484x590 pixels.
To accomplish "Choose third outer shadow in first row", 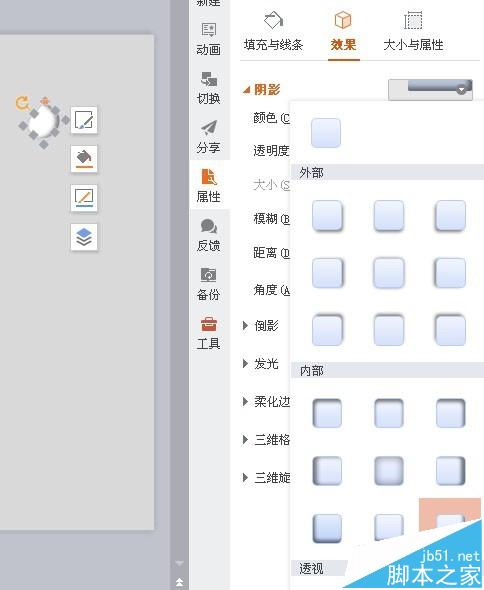I will coord(450,215).
